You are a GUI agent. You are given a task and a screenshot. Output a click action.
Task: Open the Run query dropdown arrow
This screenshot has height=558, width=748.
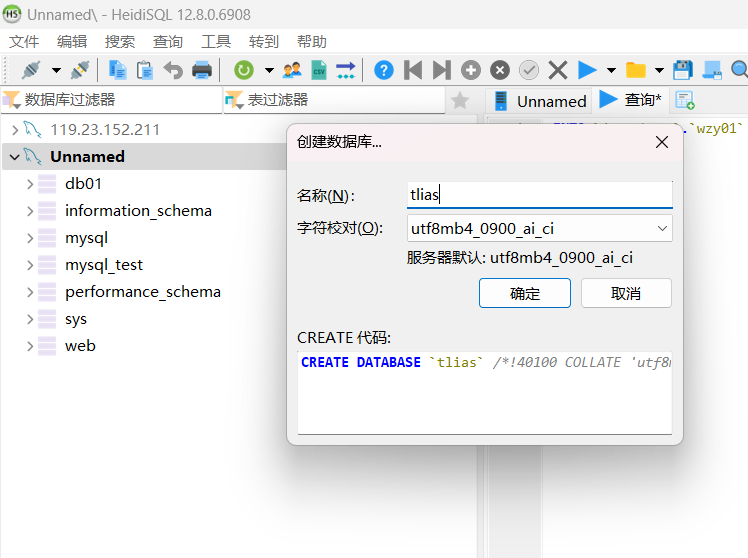point(611,71)
